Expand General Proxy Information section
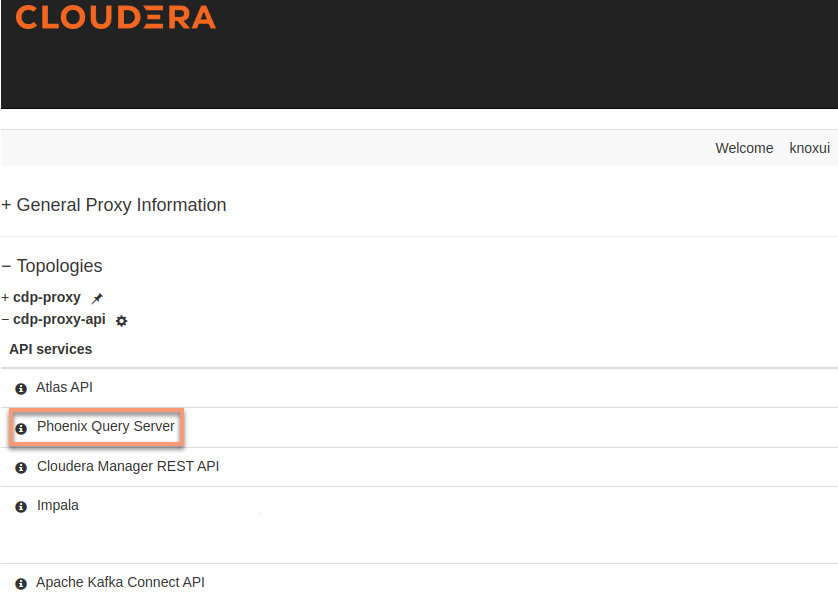The image size is (838, 616). click(x=6, y=205)
